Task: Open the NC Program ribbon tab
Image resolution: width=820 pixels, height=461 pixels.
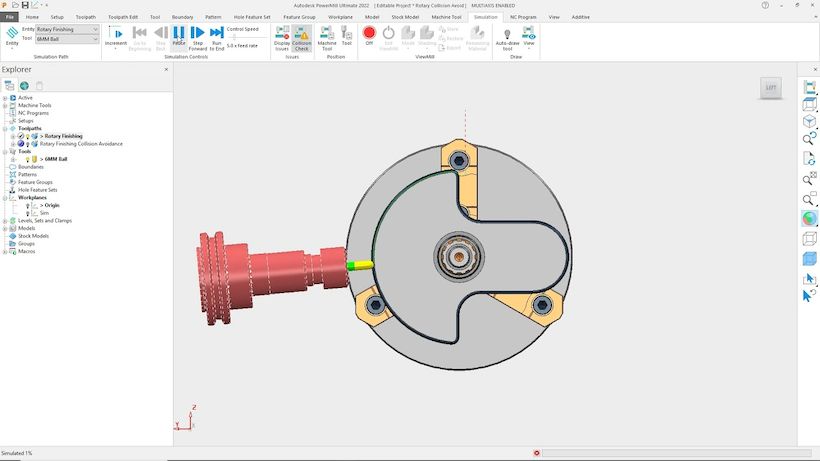Action: (523, 17)
